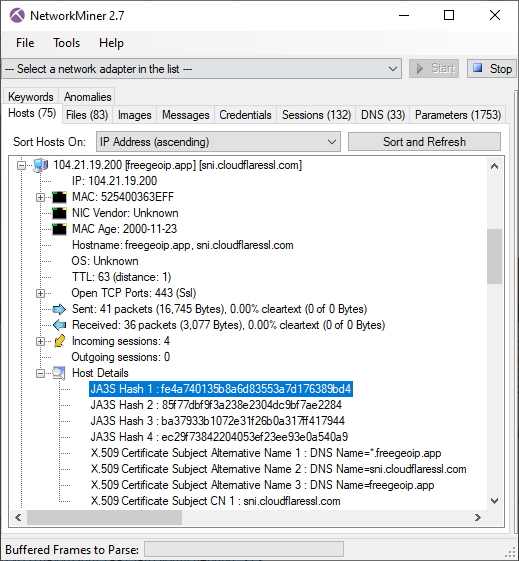Click the Sort and Refresh button
This screenshot has height=561, width=519.
tap(424, 142)
